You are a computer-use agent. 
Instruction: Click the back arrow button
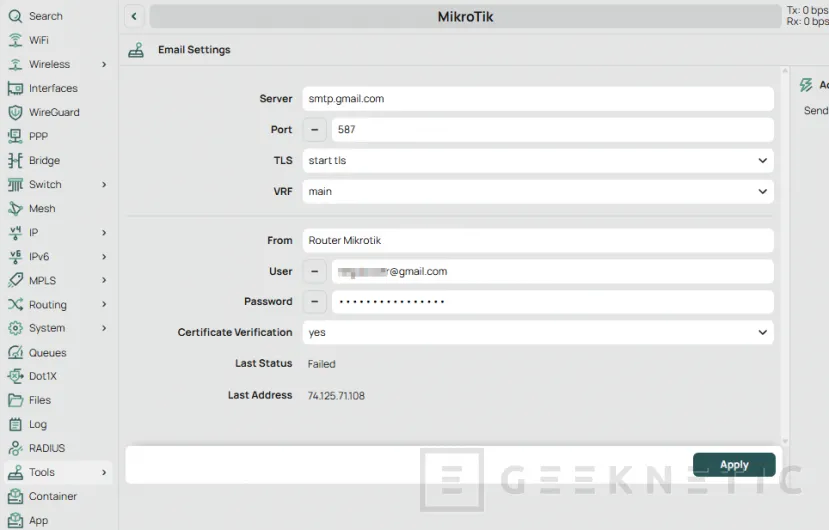134,16
